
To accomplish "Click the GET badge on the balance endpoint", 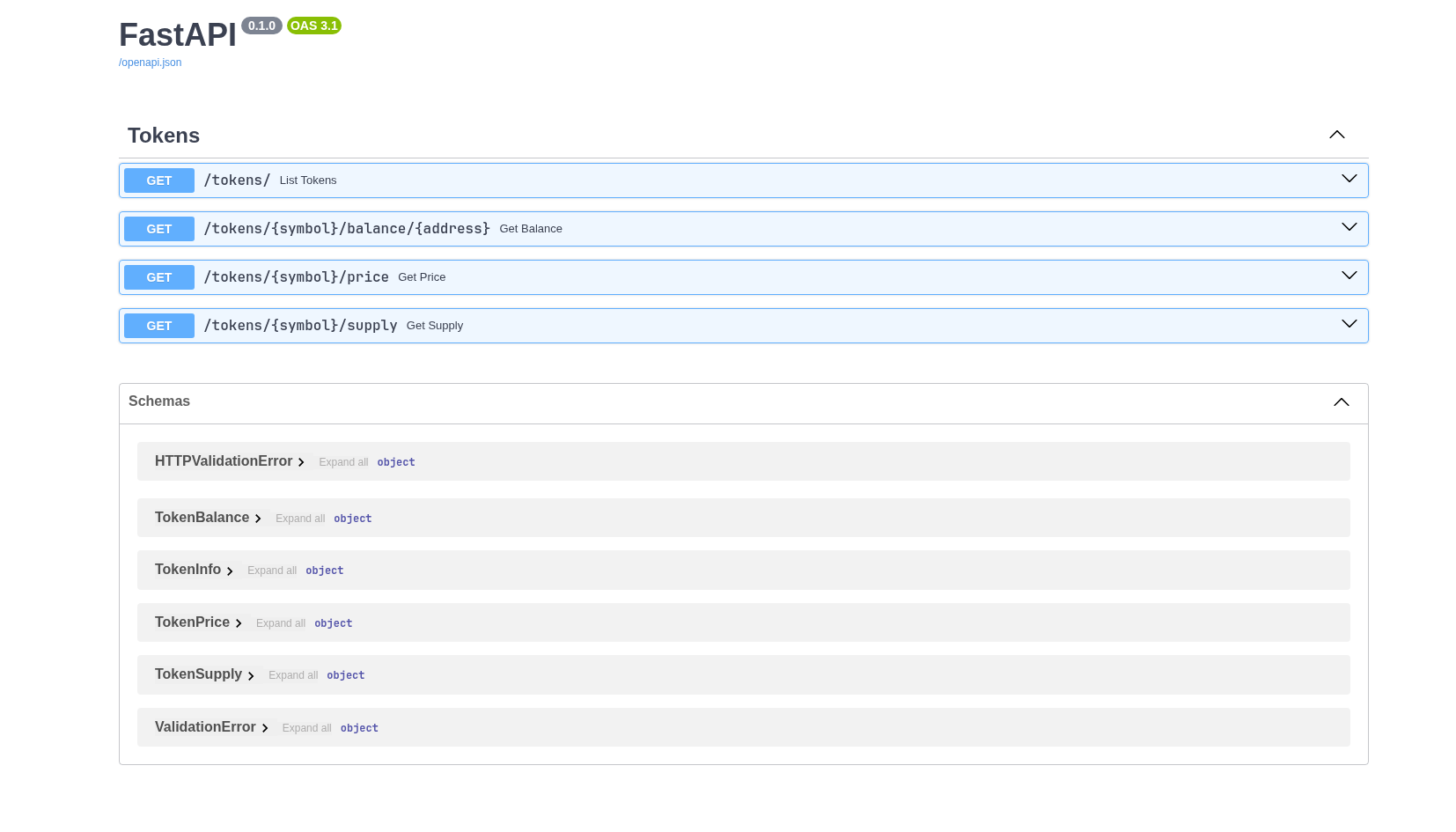I will (x=158, y=229).
